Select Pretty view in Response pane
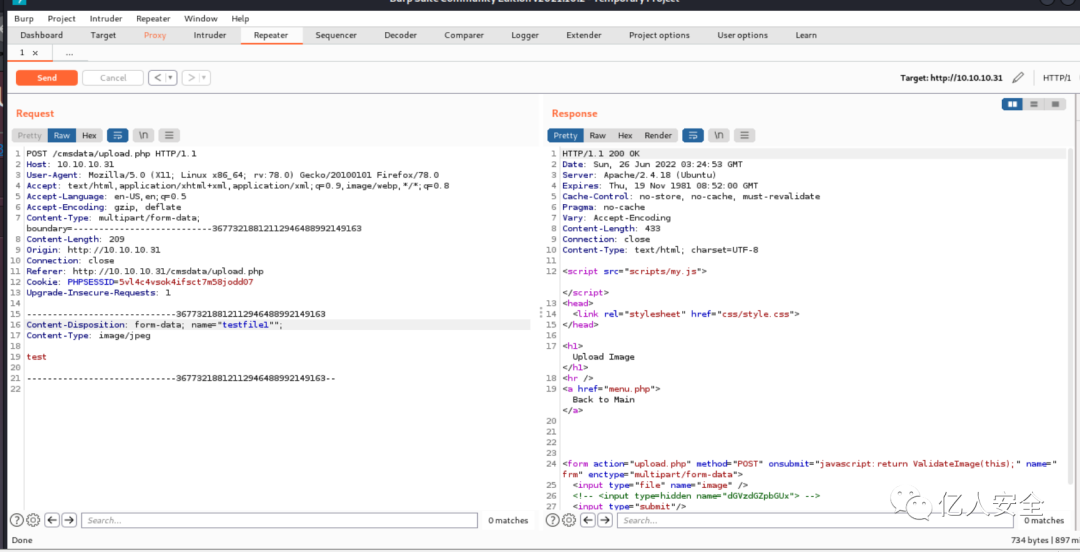Viewport: 1080px width, 552px height. click(565, 135)
